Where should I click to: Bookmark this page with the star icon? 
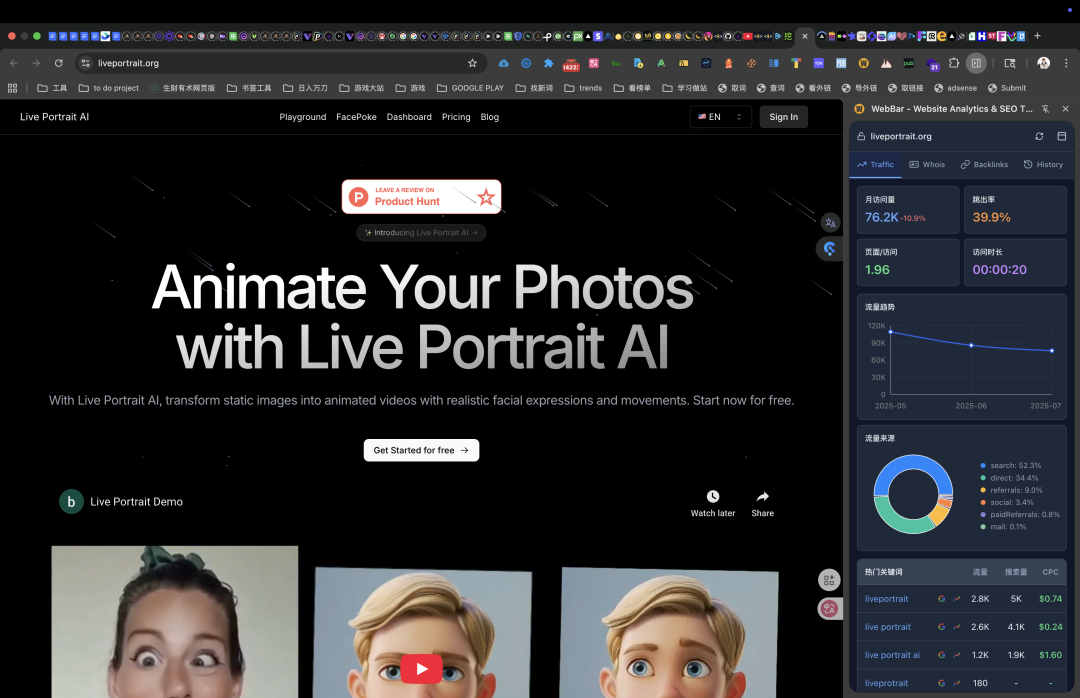(x=472, y=63)
